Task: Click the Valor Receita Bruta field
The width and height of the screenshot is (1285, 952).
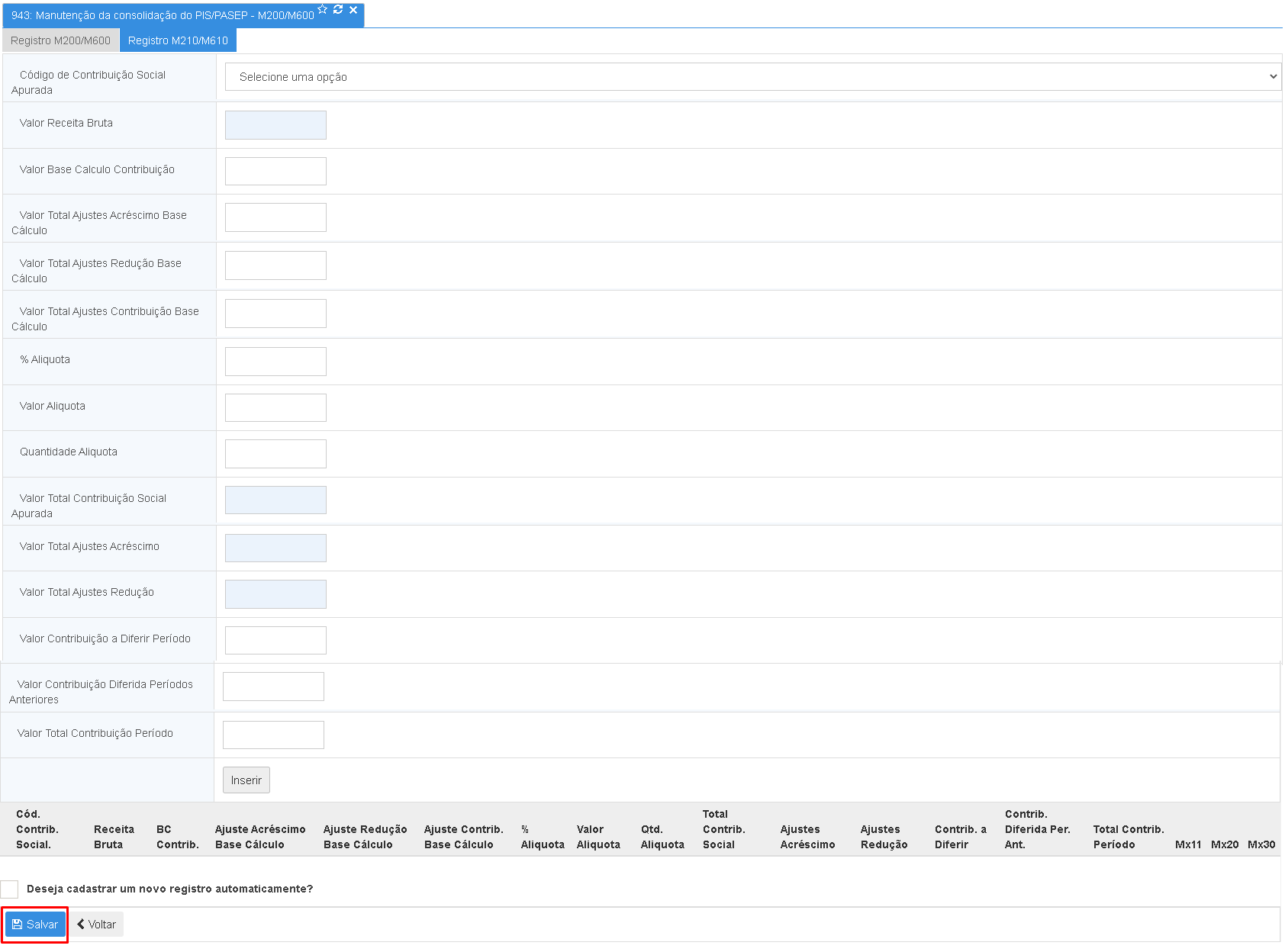Action: tap(275, 125)
